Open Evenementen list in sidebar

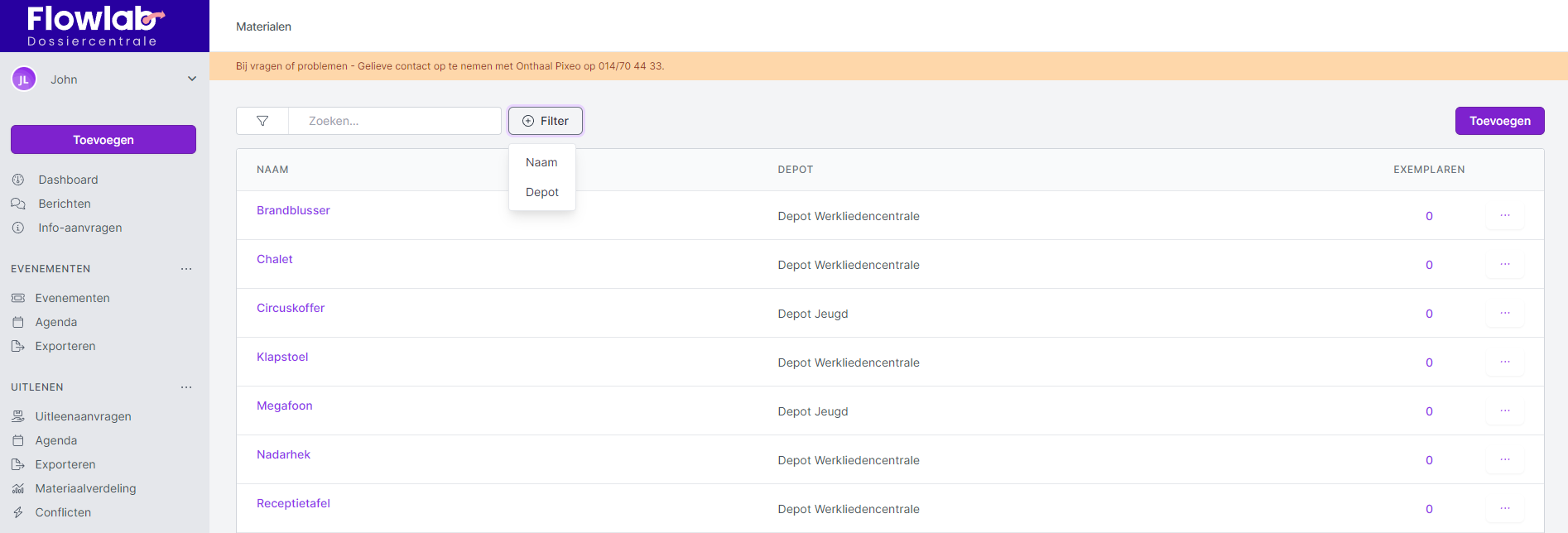pyautogui.click(x=72, y=298)
